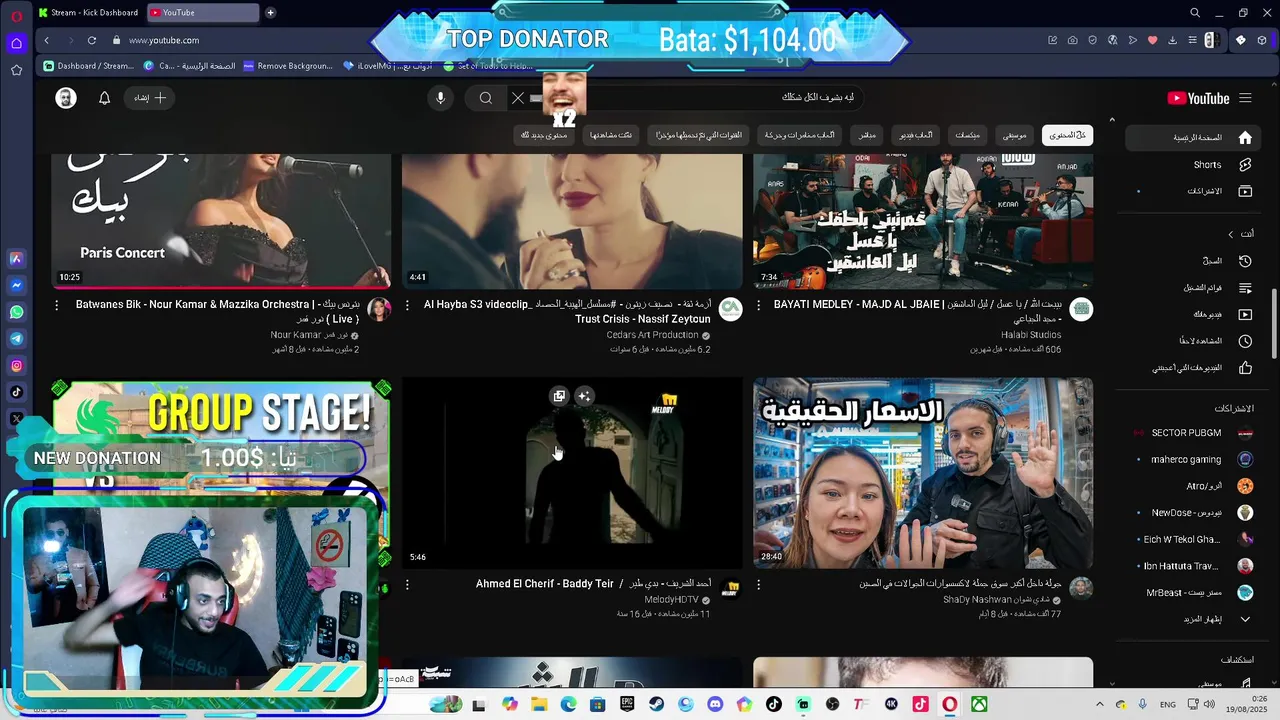Click MelodyHDTV channel avatar
This screenshot has width=1280, height=720.
click(x=732, y=589)
